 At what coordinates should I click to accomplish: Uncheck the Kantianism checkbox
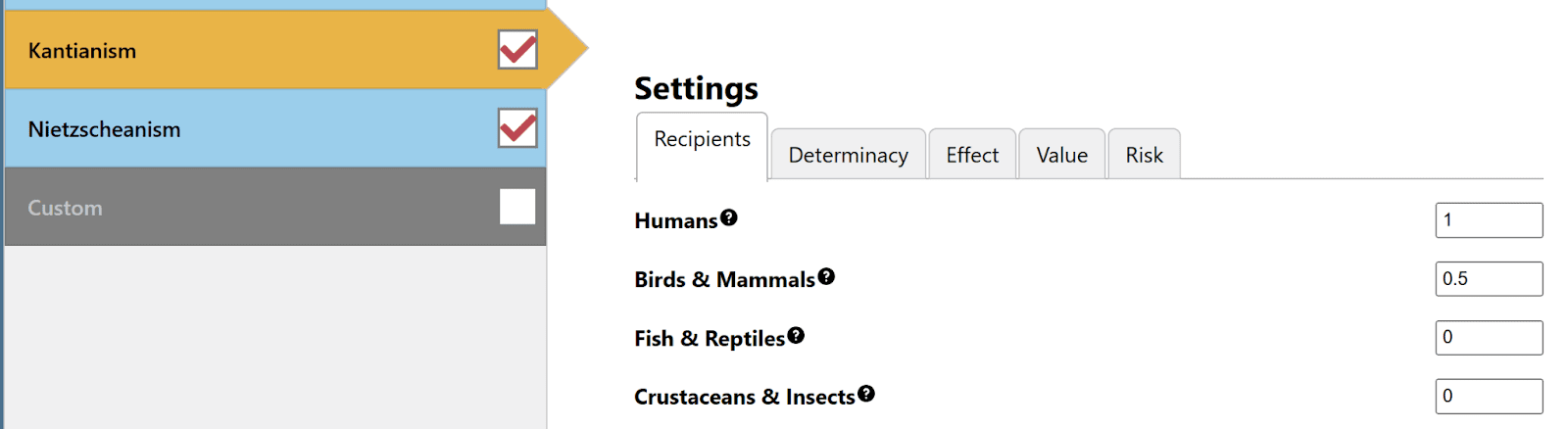click(517, 50)
